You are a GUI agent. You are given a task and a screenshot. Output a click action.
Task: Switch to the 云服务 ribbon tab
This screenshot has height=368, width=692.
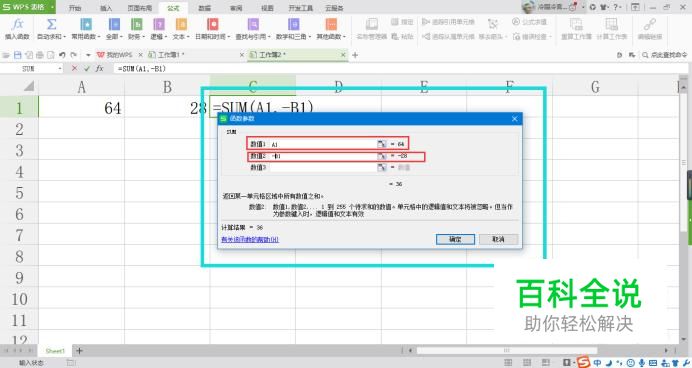[334, 8]
